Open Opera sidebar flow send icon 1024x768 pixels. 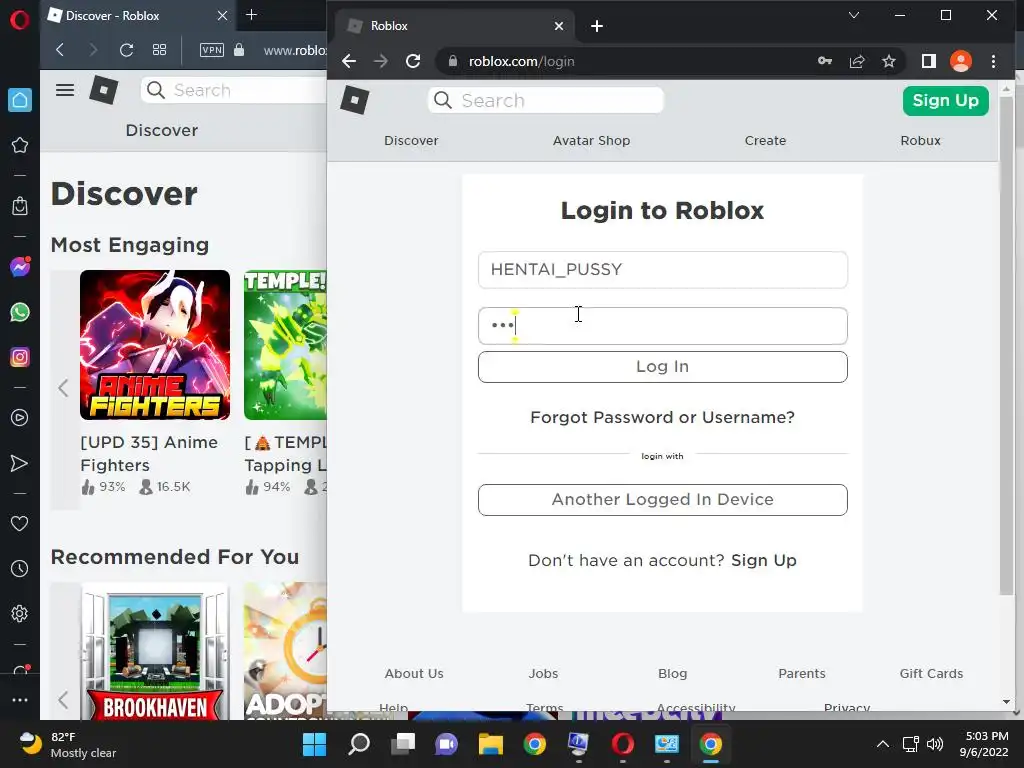tap(20, 463)
